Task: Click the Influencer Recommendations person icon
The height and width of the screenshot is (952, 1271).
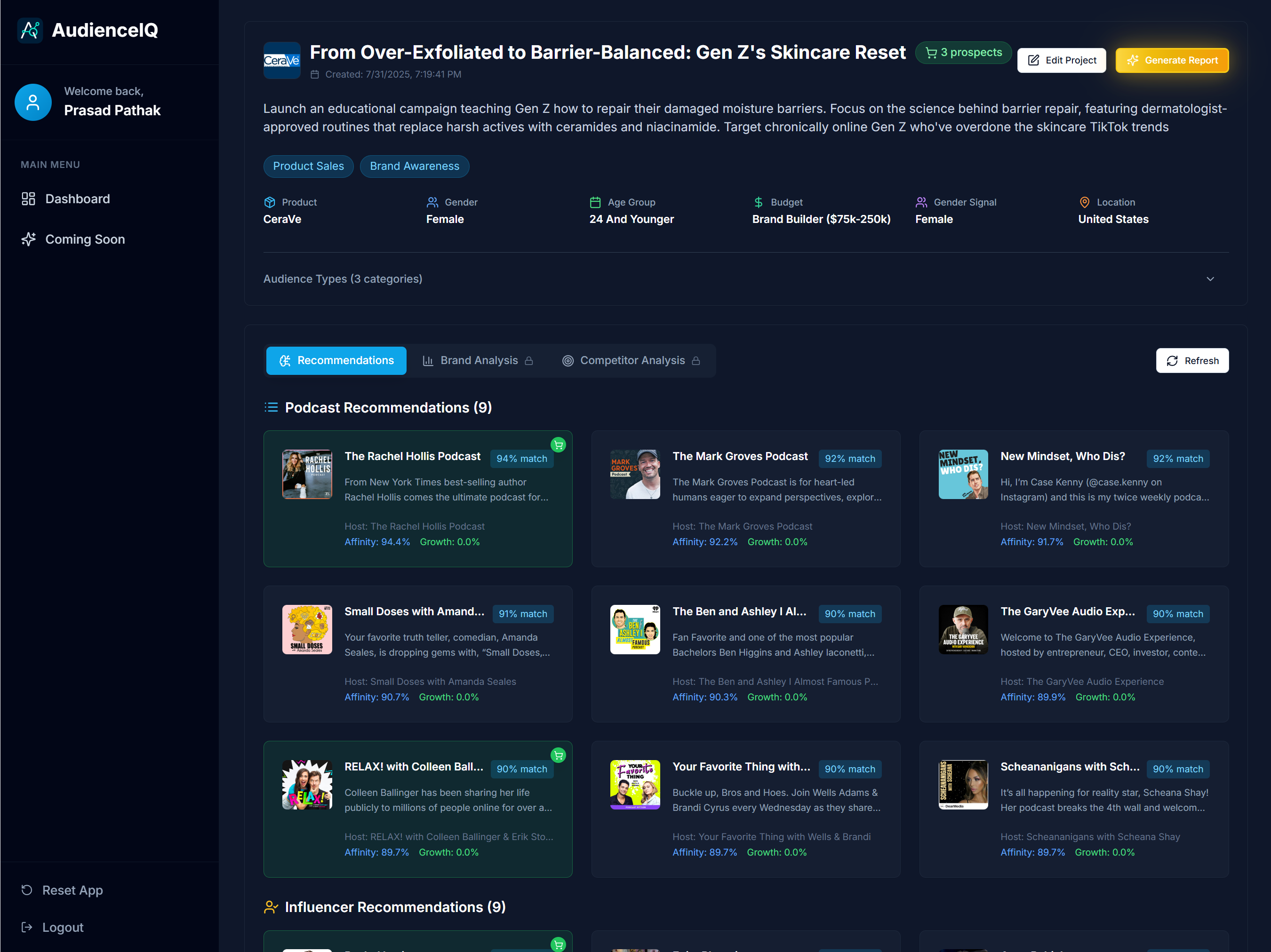Action: [271, 907]
